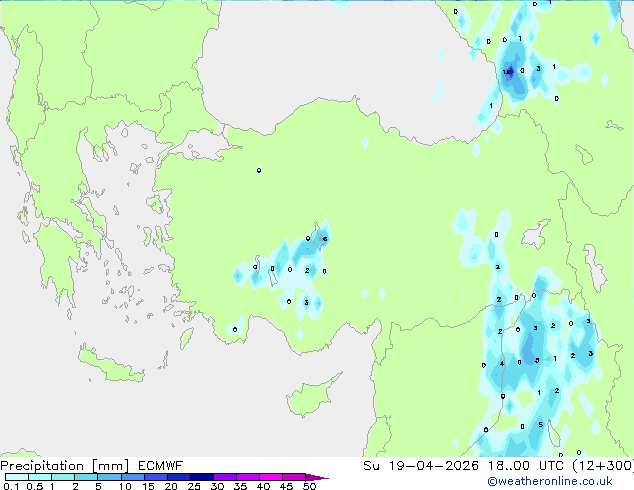Click the '50' legend scale label
The width and height of the screenshot is (634, 490).
(x=309, y=486)
